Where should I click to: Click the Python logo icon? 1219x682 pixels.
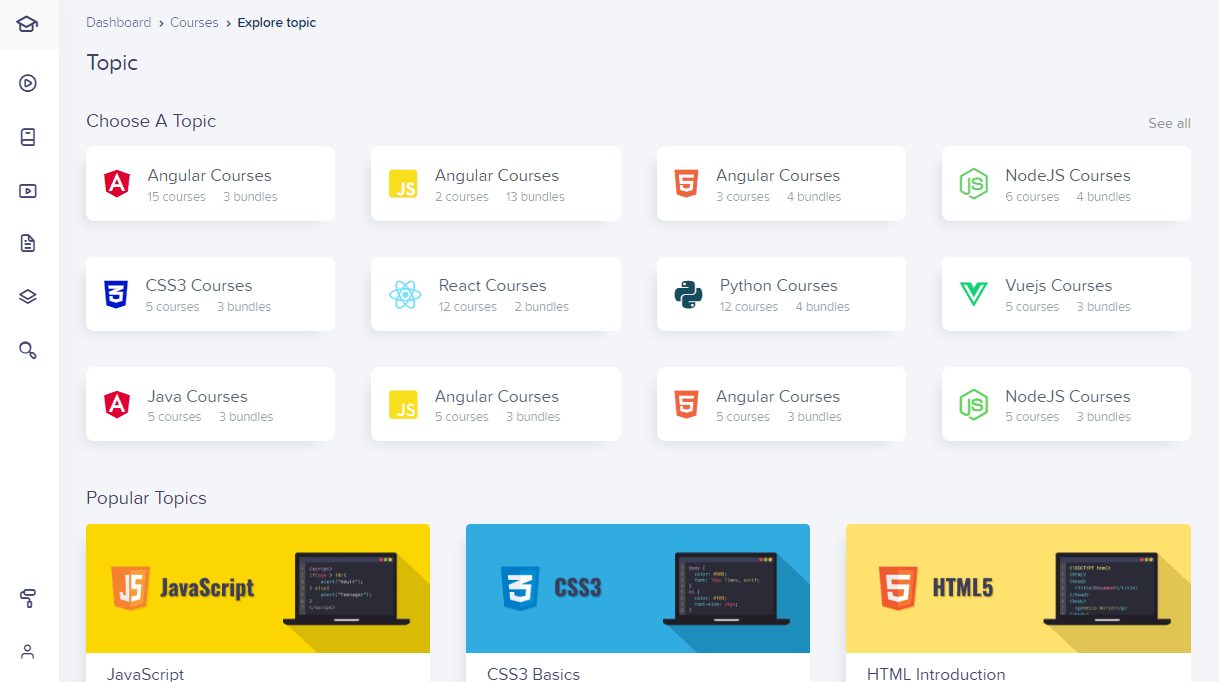(x=688, y=294)
